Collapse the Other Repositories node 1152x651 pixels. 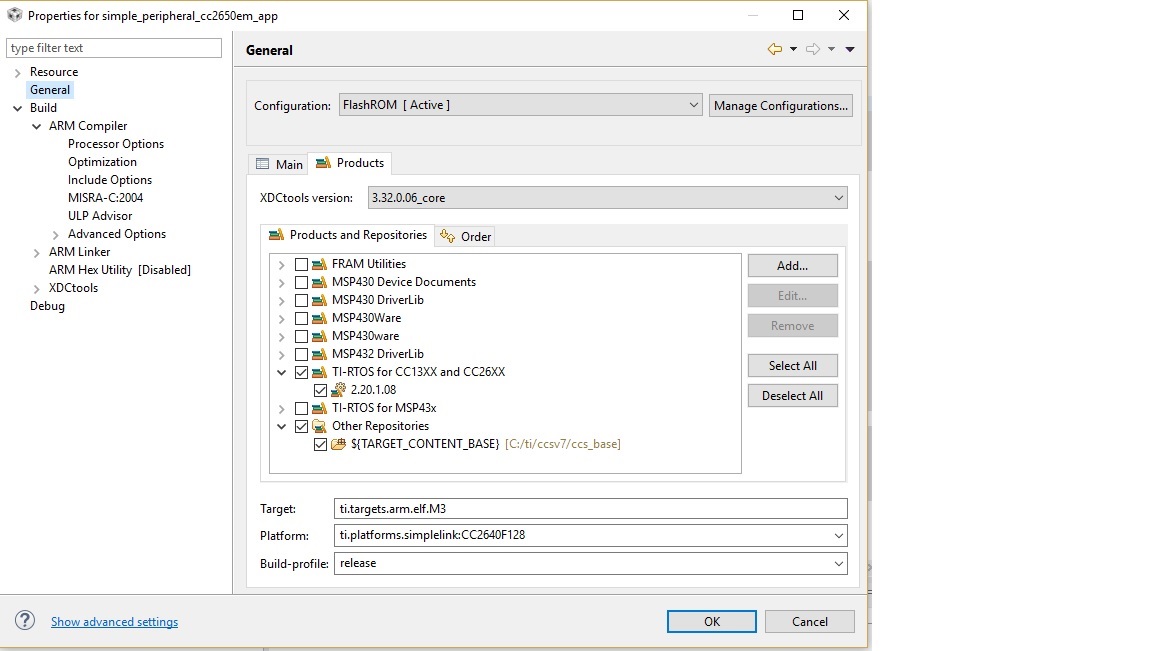pos(281,426)
